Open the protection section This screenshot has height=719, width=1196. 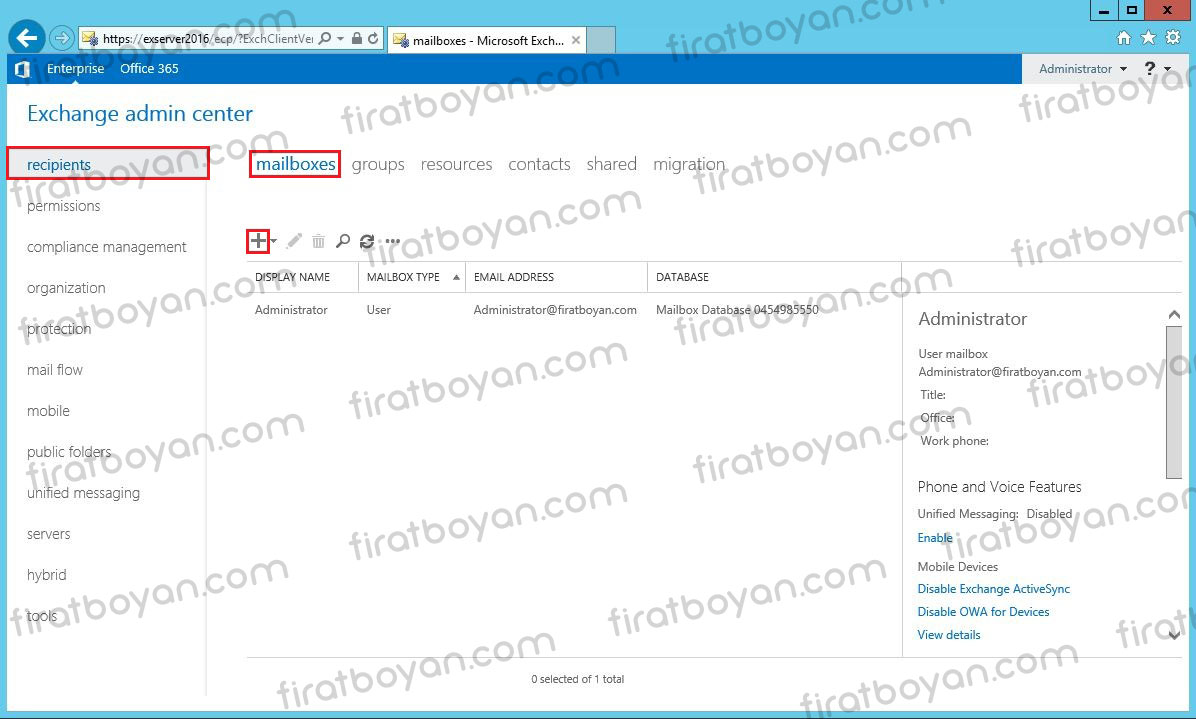(x=59, y=329)
